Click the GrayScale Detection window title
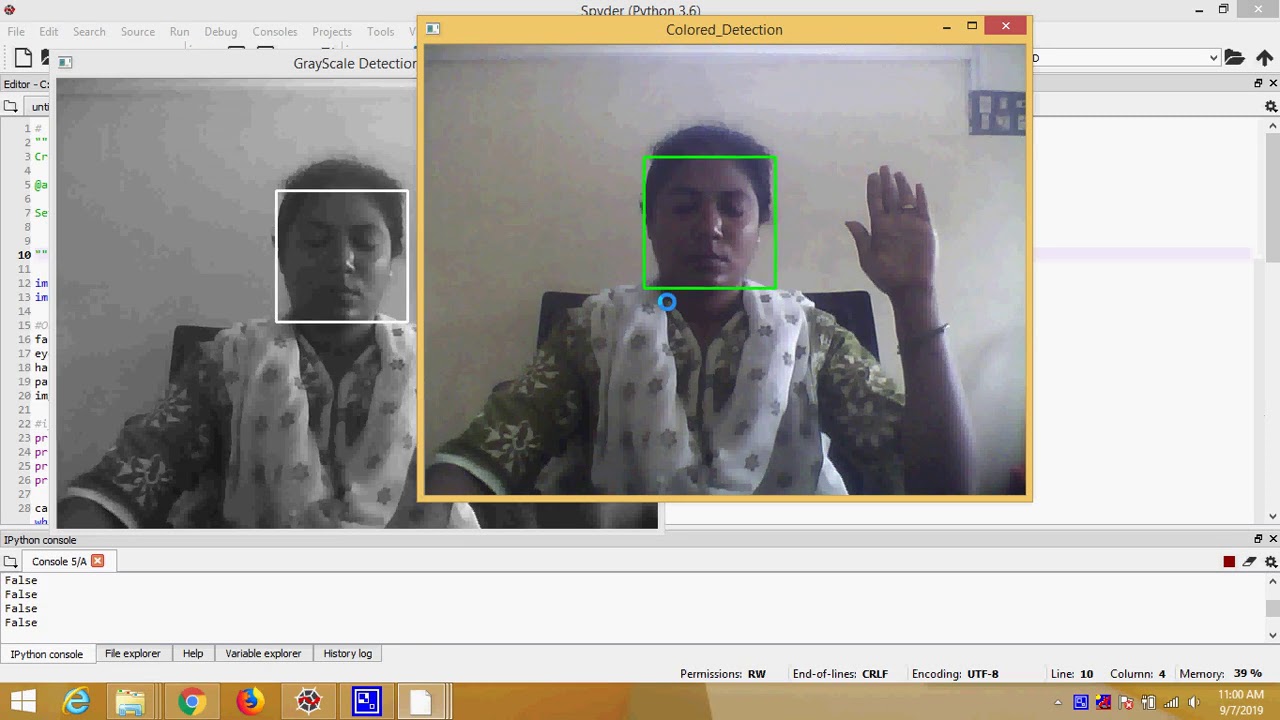Image resolution: width=1280 pixels, height=720 pixels. click(x=355, y=63)
